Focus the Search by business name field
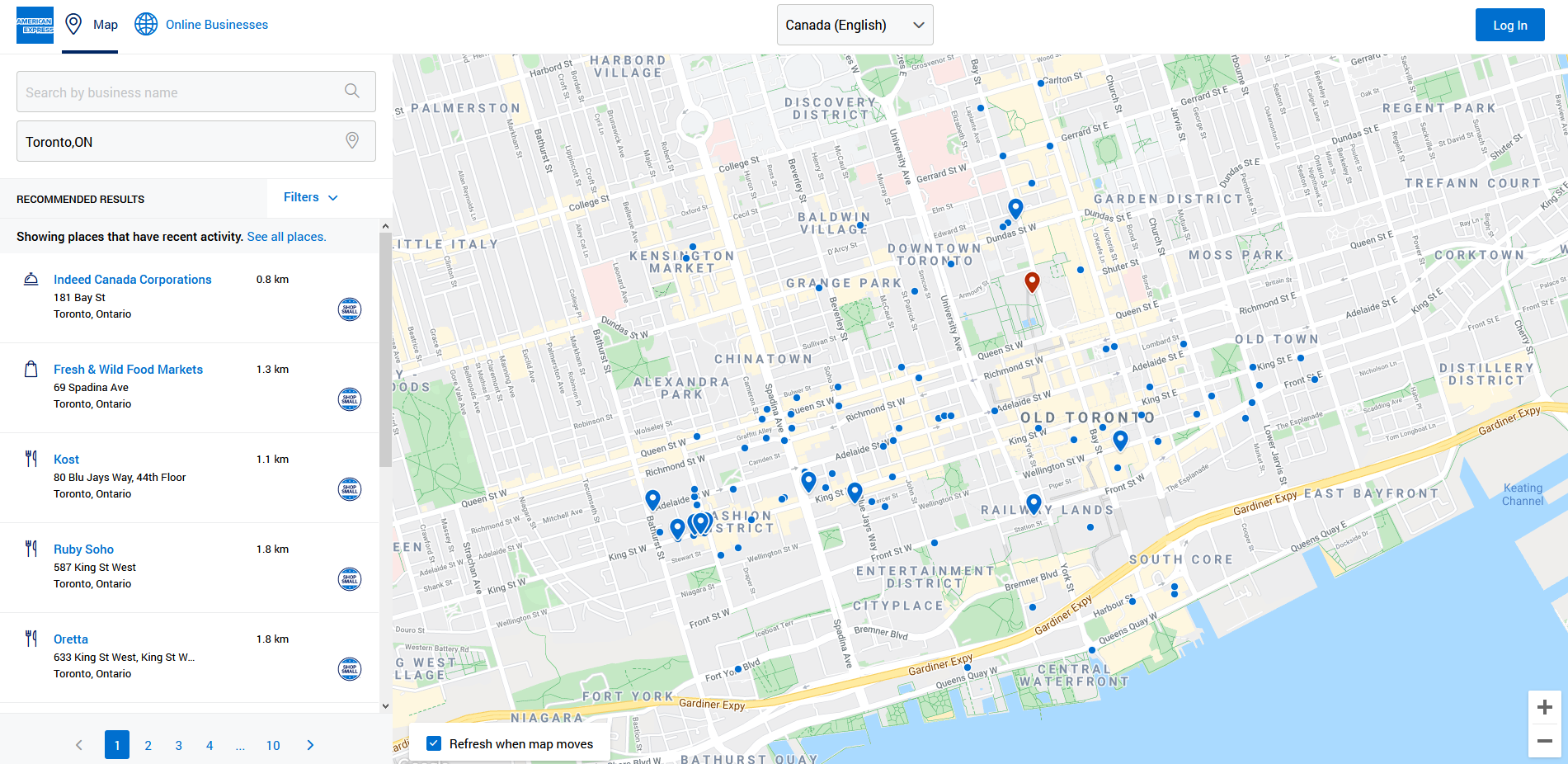Image resolution: width=1568 pixels, height=764 pixels. (x=196, y=92)
